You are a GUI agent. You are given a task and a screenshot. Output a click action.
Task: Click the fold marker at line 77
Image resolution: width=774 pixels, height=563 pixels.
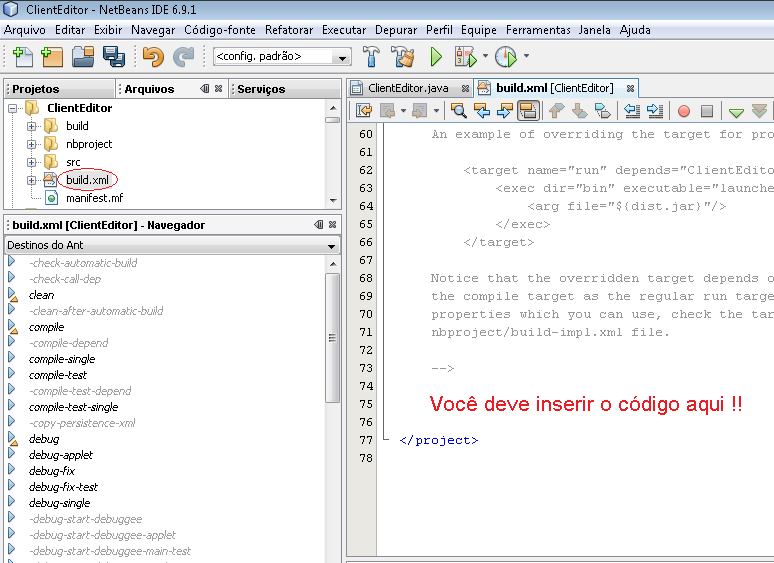tap(386, 439)
